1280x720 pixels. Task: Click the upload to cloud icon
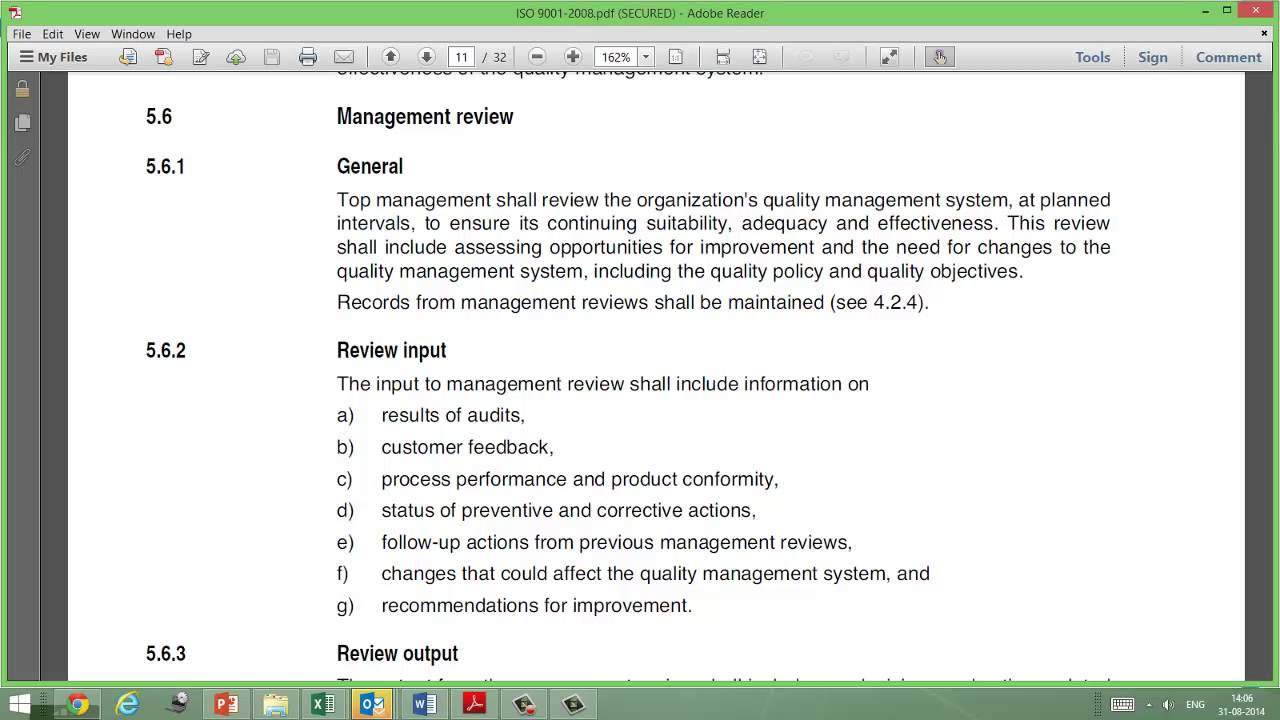[x=236, y=57]
